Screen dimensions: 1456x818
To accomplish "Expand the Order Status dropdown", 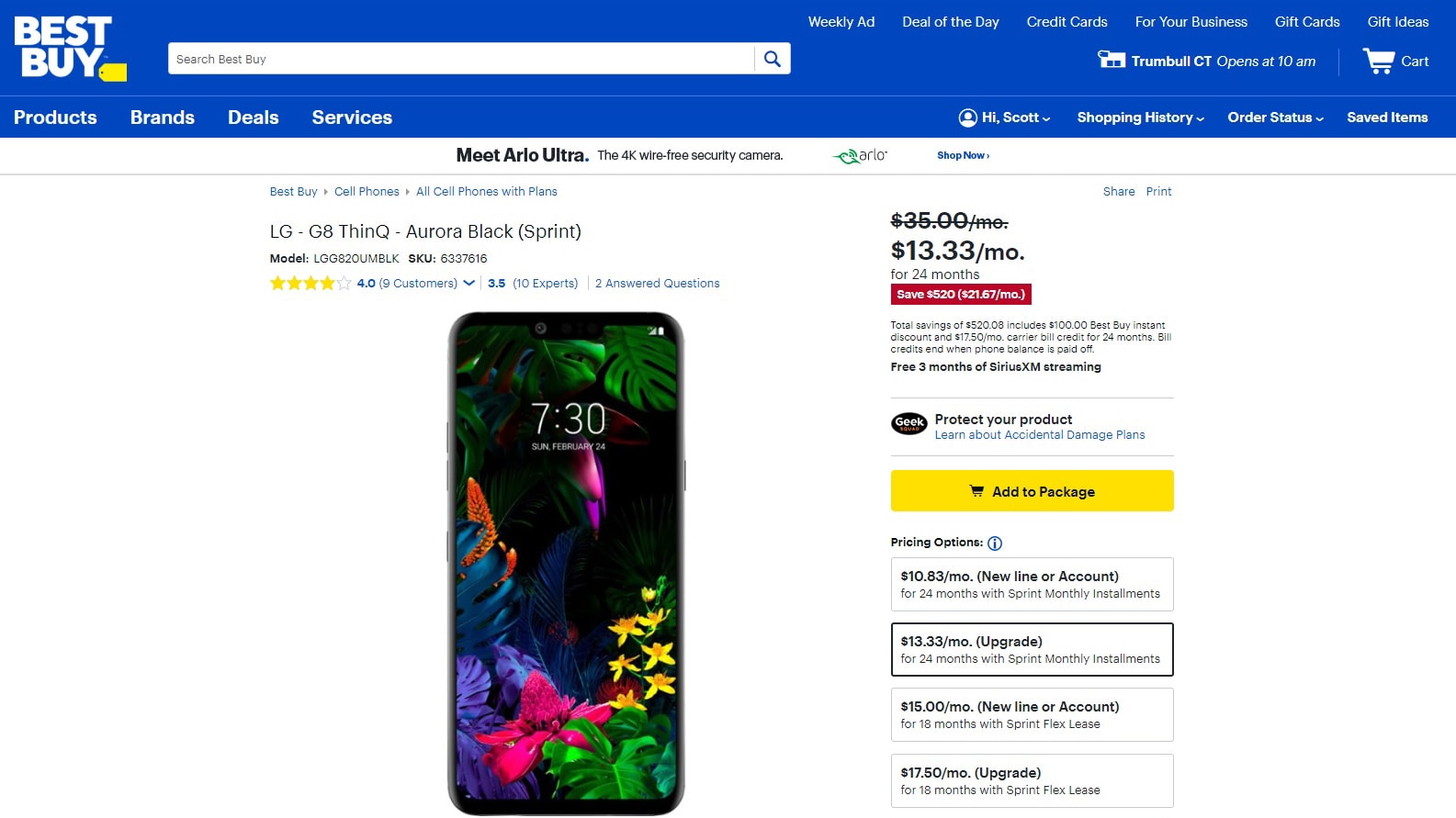I will (1275, 118).
